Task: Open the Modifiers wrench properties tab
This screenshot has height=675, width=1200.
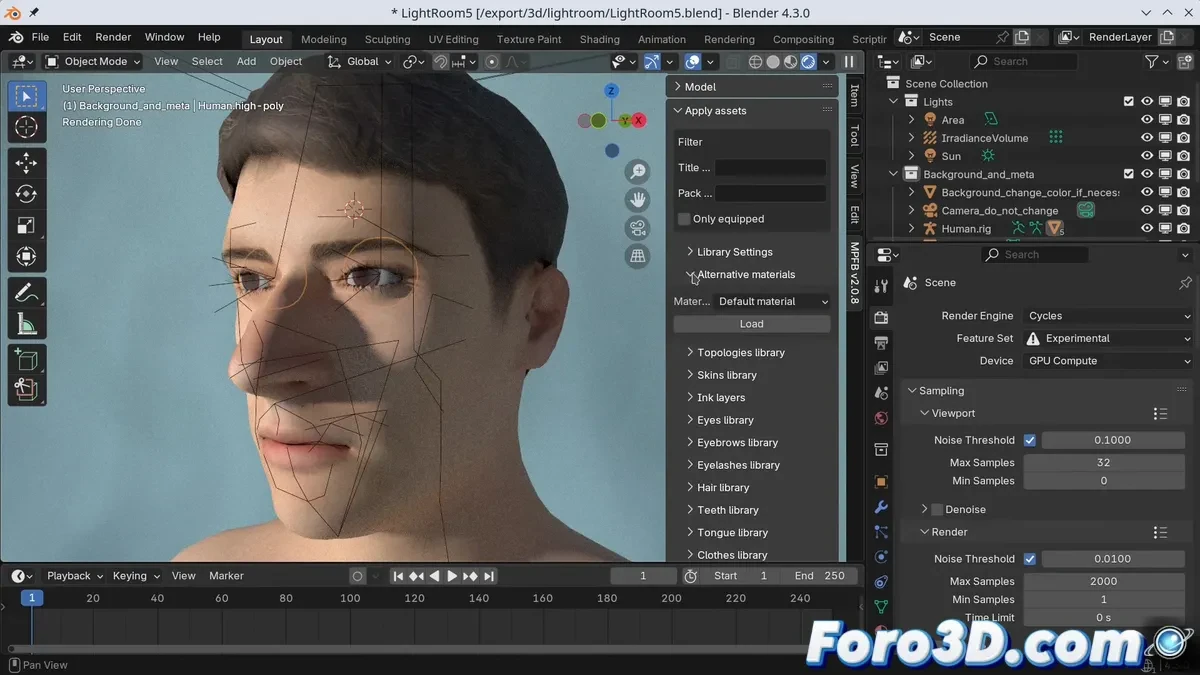Action: pos(881,507)
